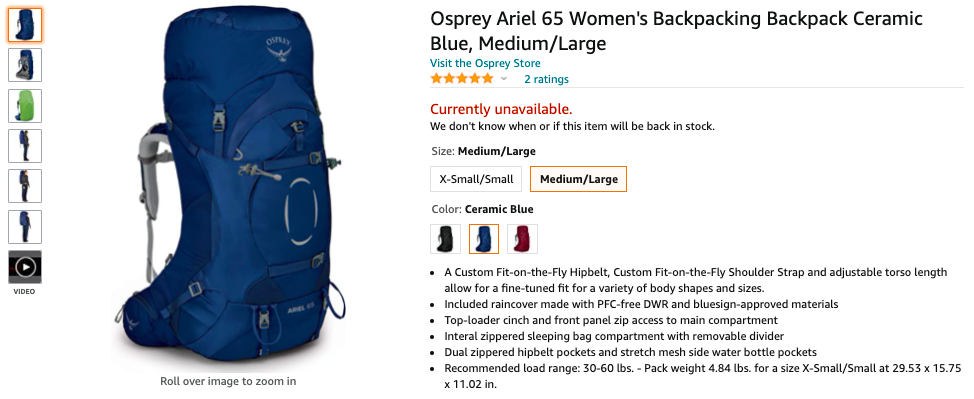Select the sixth thumbnail image
Image resolution: width=974 pixels, height=399 pixels.
point(25,227)
